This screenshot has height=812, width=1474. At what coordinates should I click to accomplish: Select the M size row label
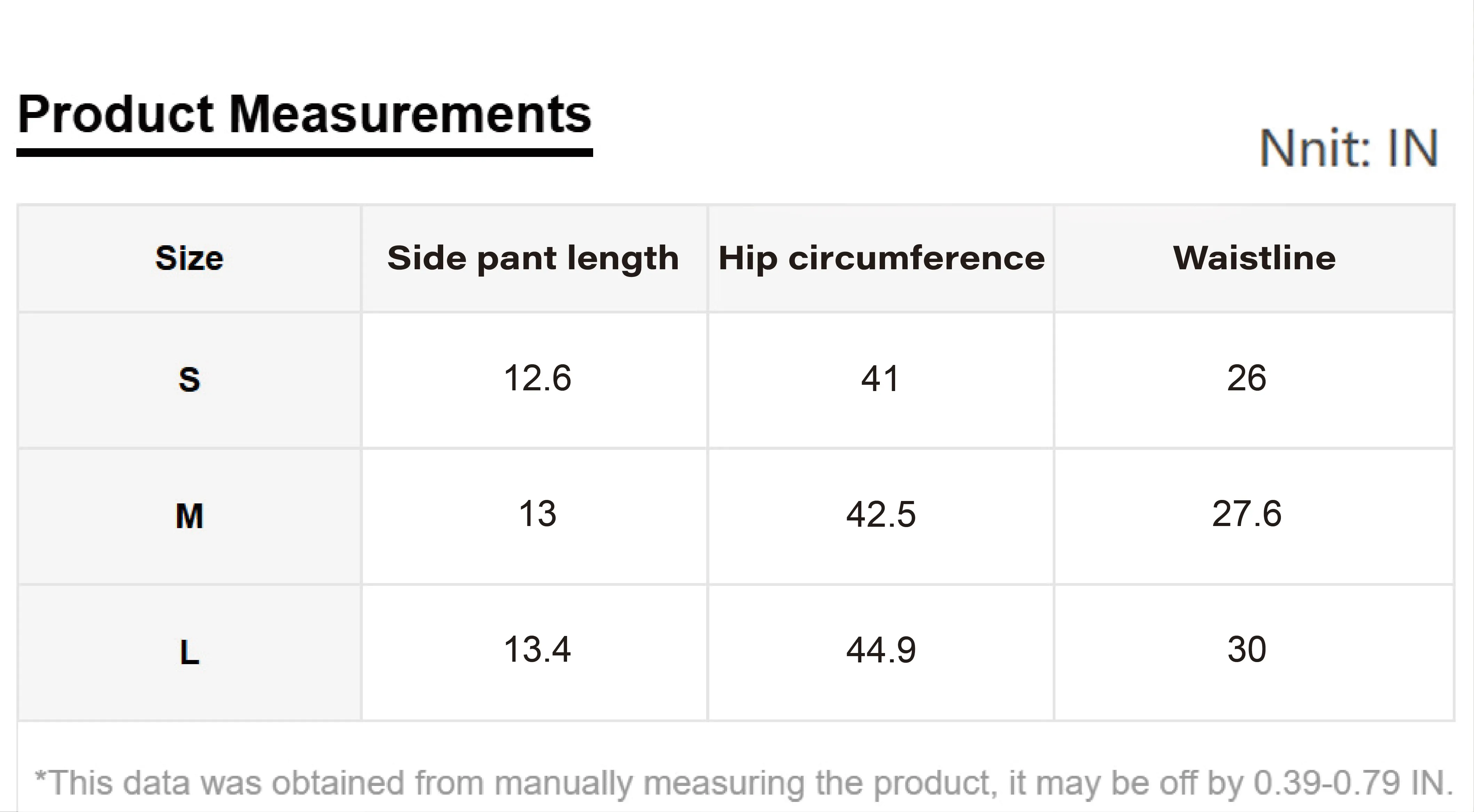pos(189,516)
